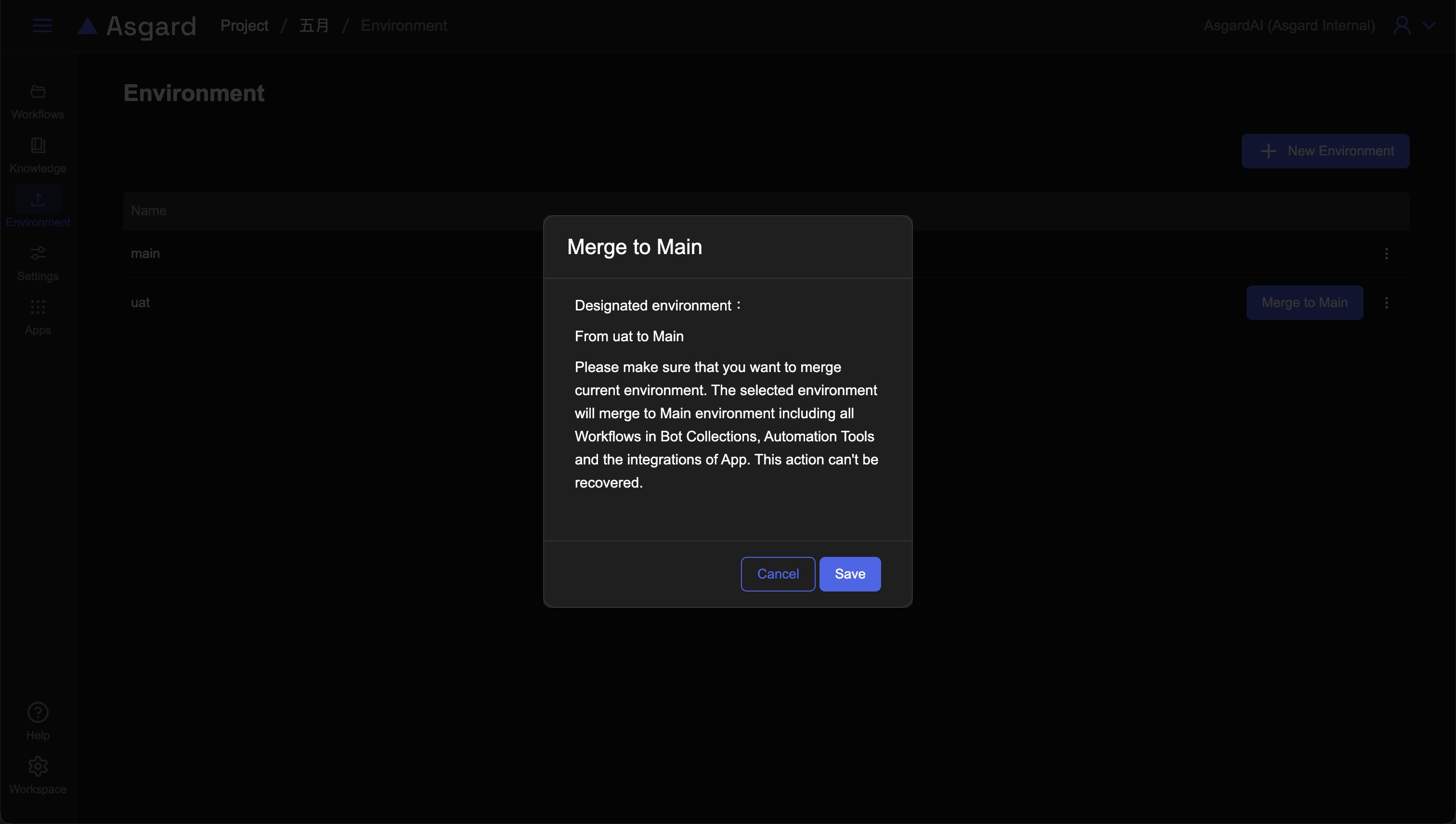The height and width of the screenshot is (824, 1456).
Task: Cancel the merge dialog
Action: coord(778,574)
